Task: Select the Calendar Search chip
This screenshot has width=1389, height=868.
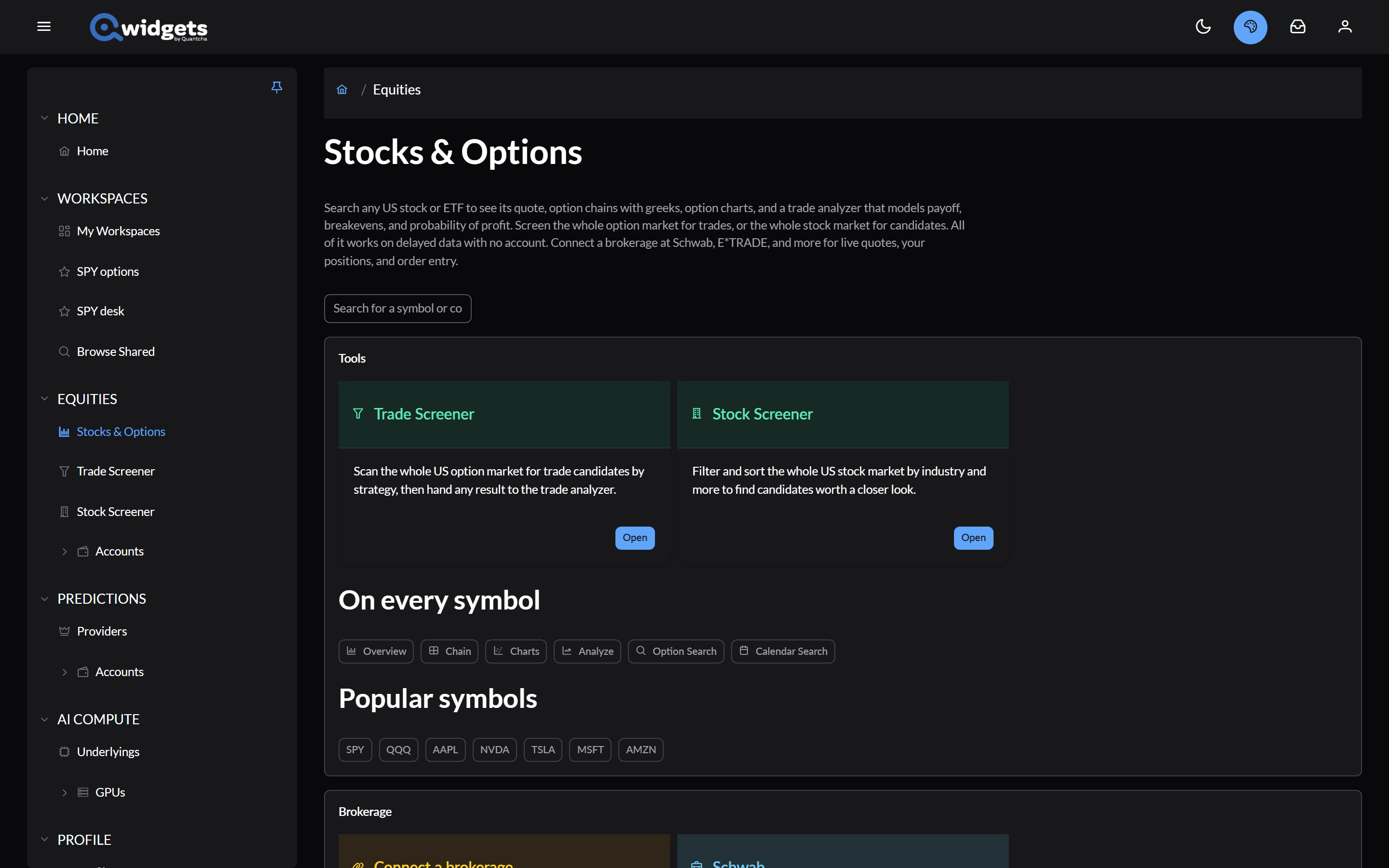Action: pos(783,651)
